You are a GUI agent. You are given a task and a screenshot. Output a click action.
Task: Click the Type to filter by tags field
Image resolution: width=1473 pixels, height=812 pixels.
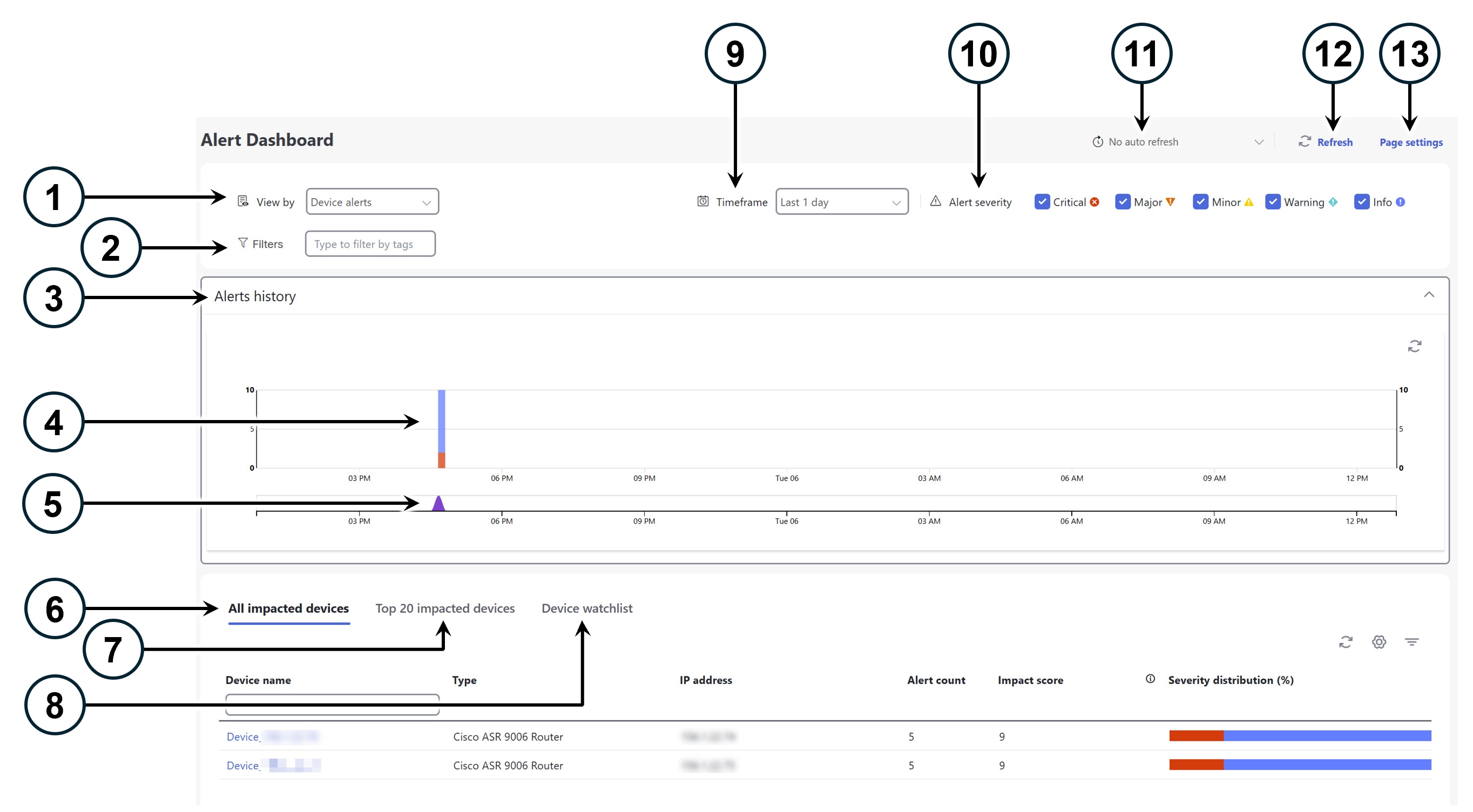(x=370, y=243)
